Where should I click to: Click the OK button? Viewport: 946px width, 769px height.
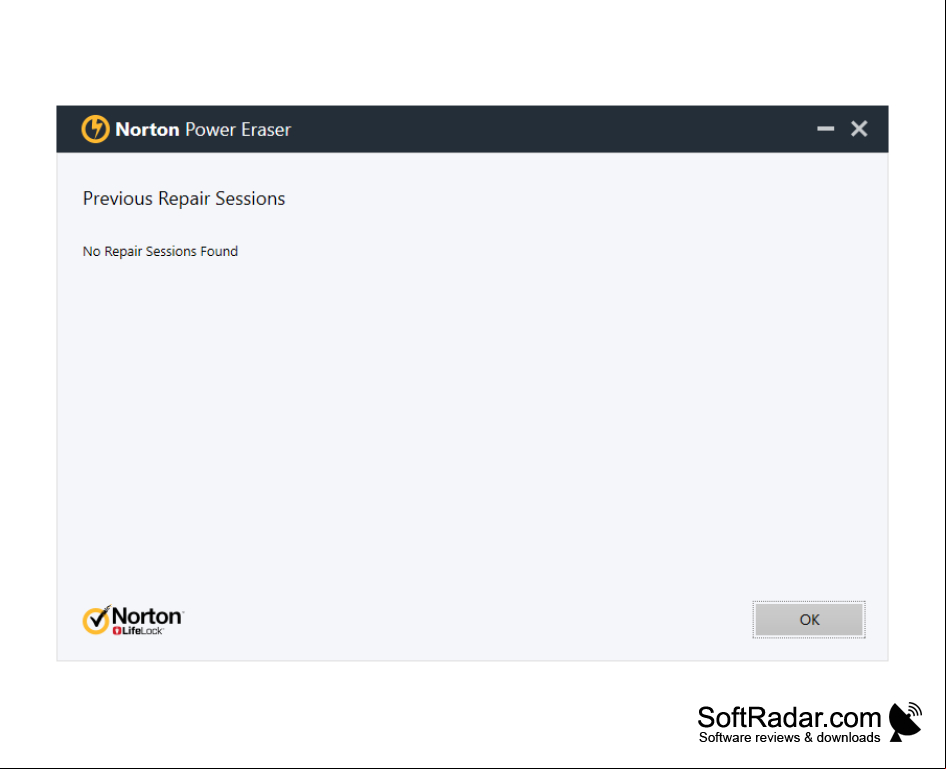click(808, 619)
